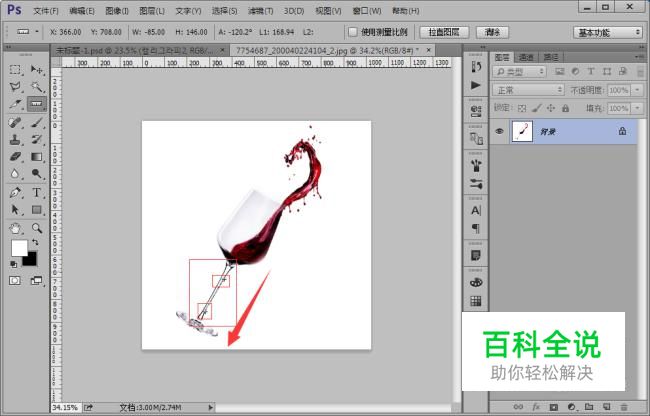Toggle lock image pixels
The image size is (650, 416).
[x=536, y=109]
